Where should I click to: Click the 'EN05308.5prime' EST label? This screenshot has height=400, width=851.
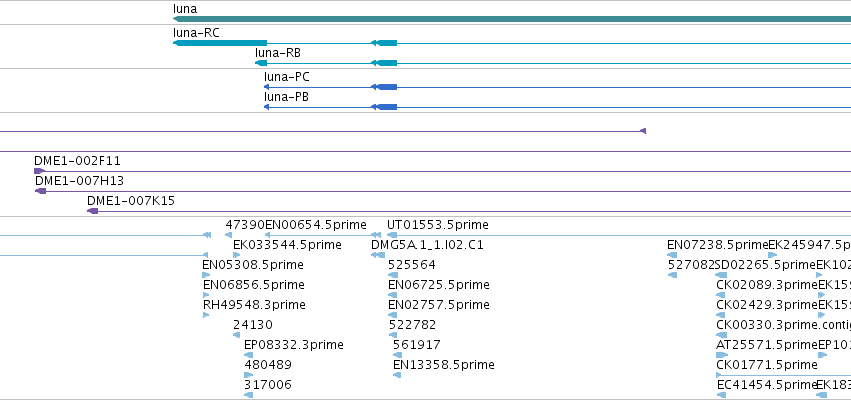[x=253, y=265]
